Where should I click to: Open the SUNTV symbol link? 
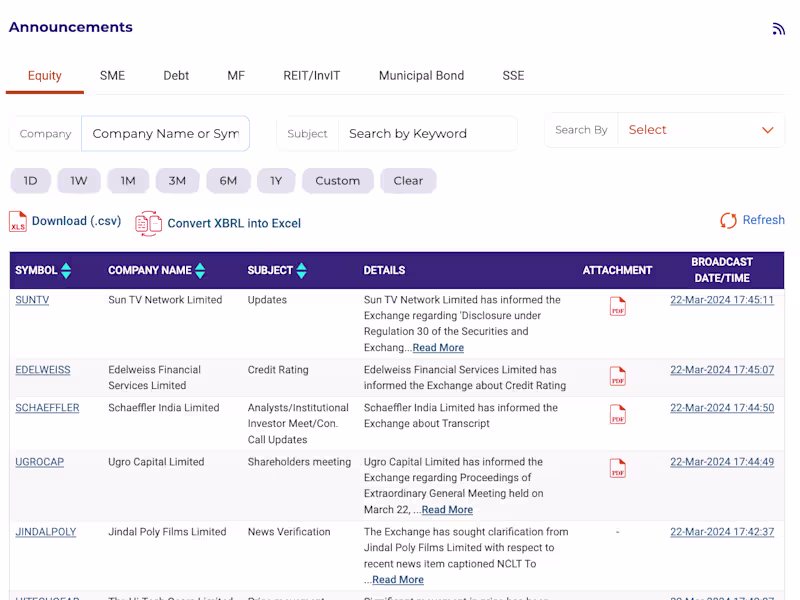click(x=32, y=300)
